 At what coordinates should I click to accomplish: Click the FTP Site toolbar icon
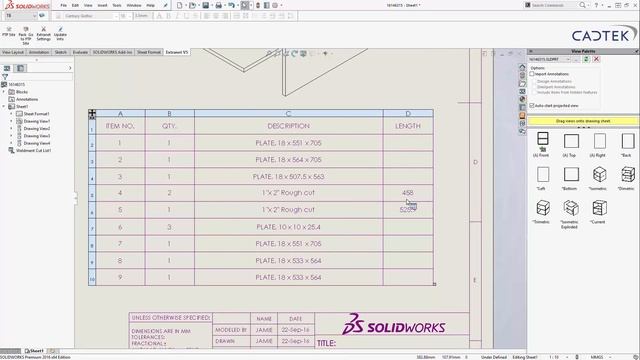tap(9, 32)
